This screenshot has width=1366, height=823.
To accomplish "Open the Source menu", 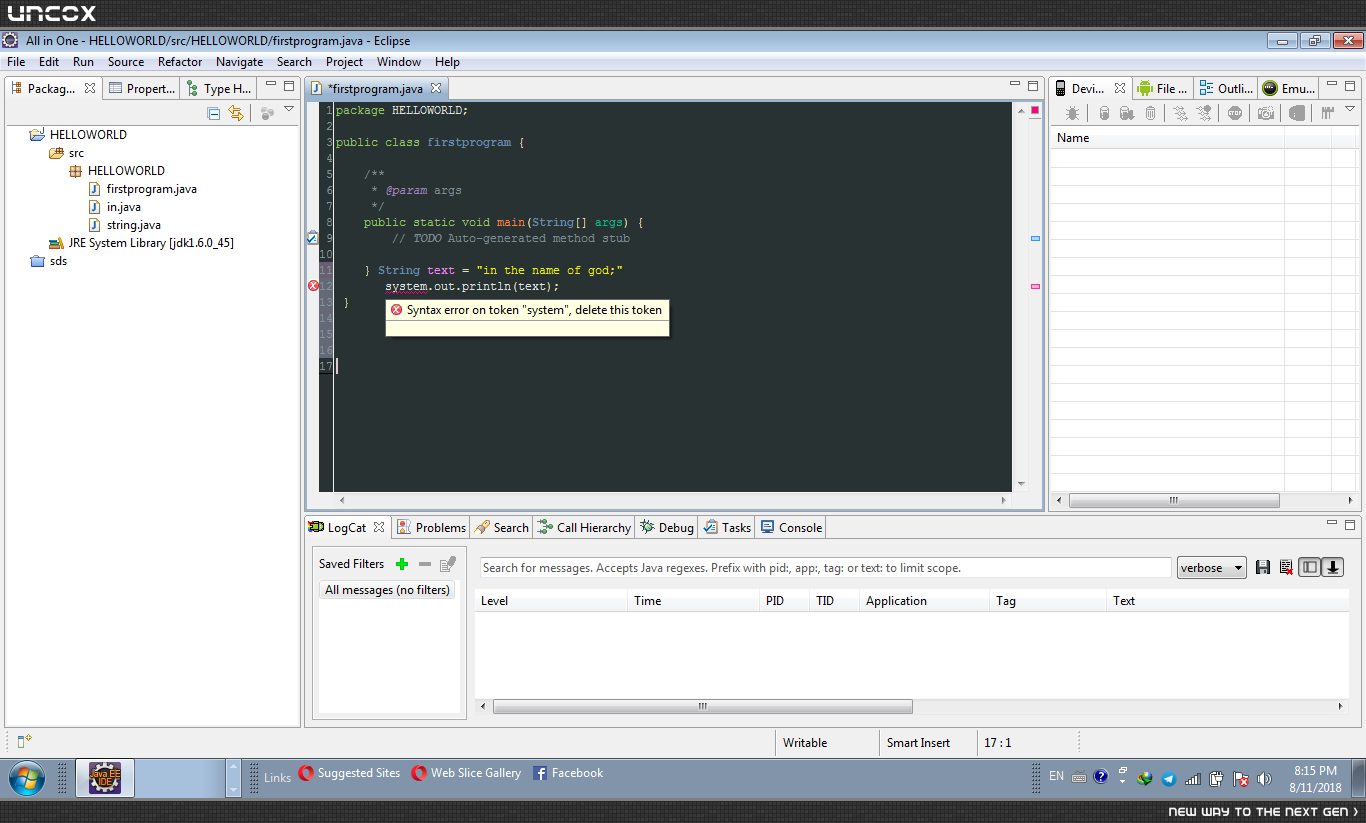I will [x=126, y=61].
